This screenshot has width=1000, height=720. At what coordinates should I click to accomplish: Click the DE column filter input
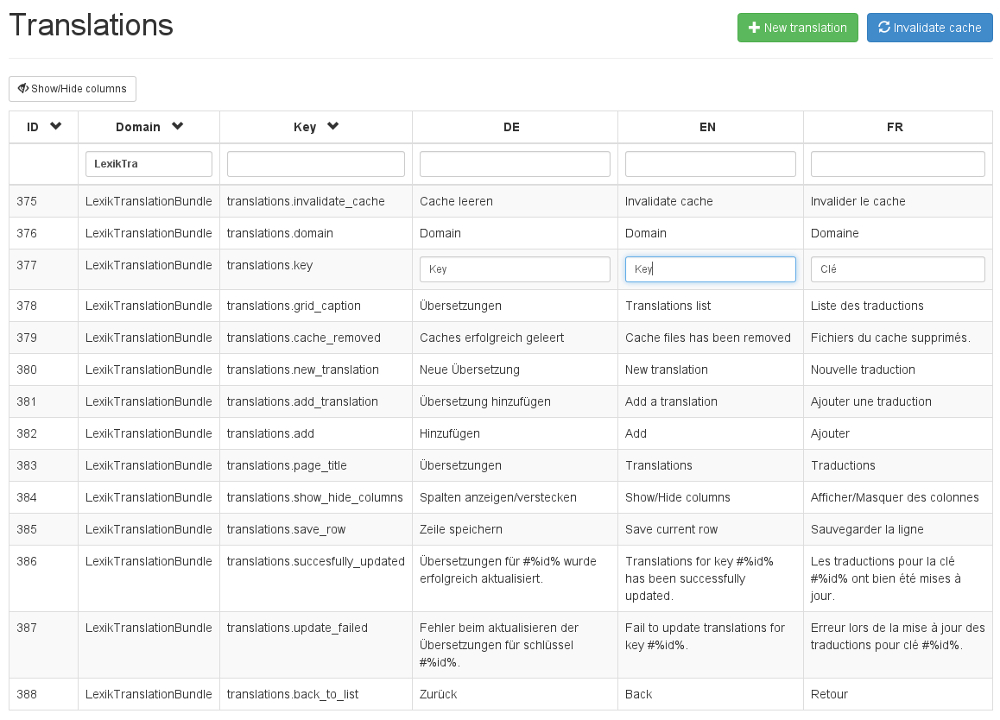[514, 164]
